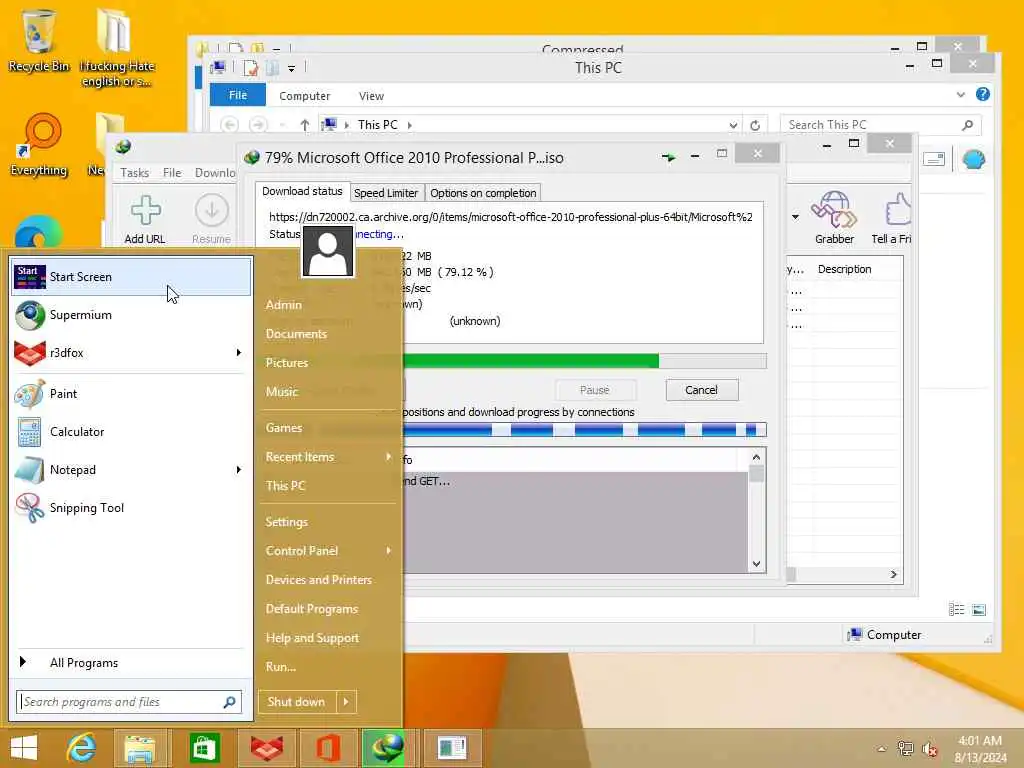The image size is (1024, 768).
Task: Open Notepad from the start menu
Action: pyautogui.click(x=121, y=470)
